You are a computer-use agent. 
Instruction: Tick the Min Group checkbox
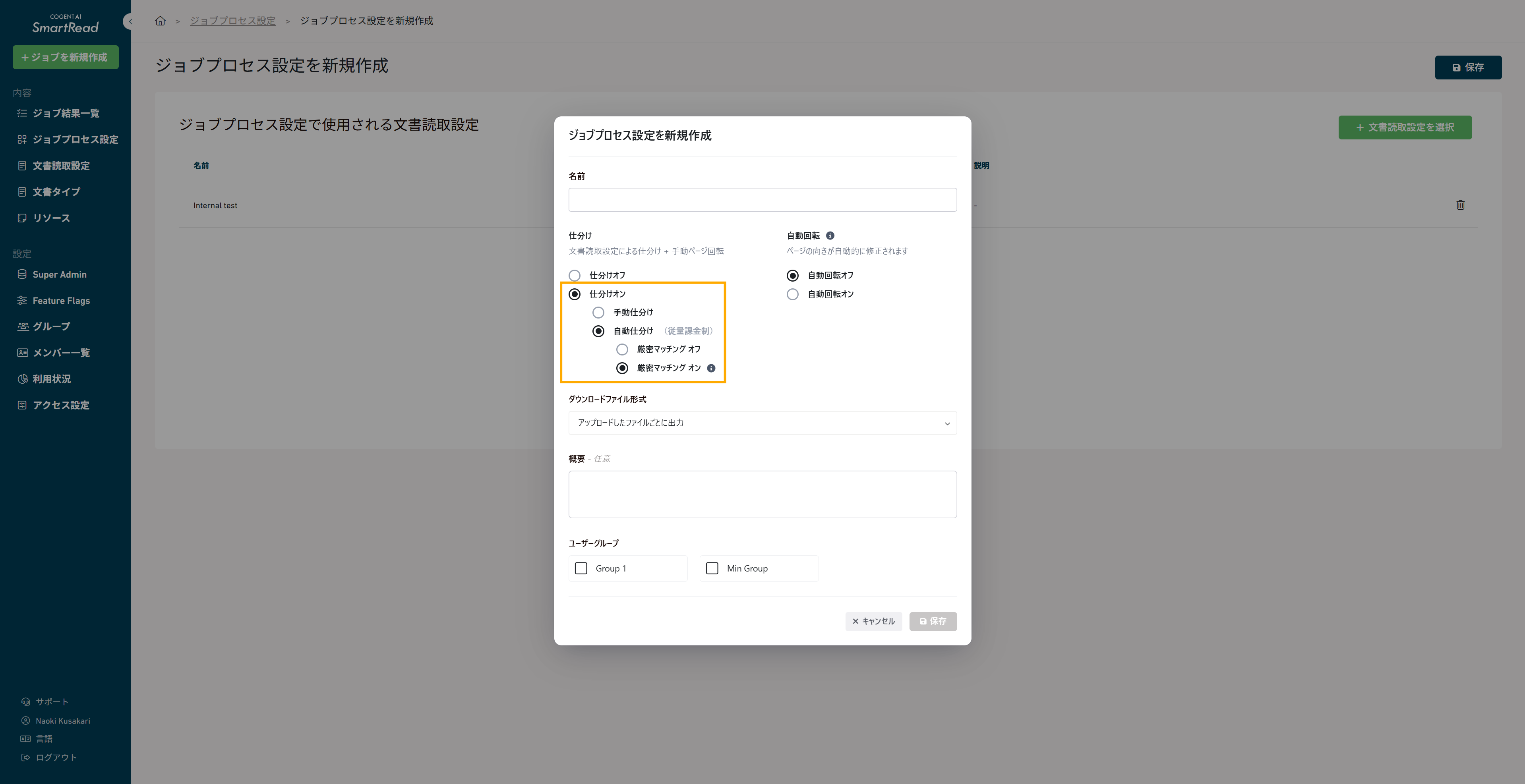tap(712, 569)
